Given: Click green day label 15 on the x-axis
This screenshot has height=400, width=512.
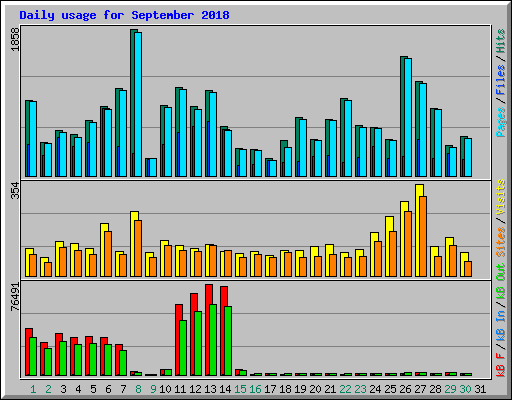Looking at the screenshot, I should pyautogui.click(x=240, y=389).
